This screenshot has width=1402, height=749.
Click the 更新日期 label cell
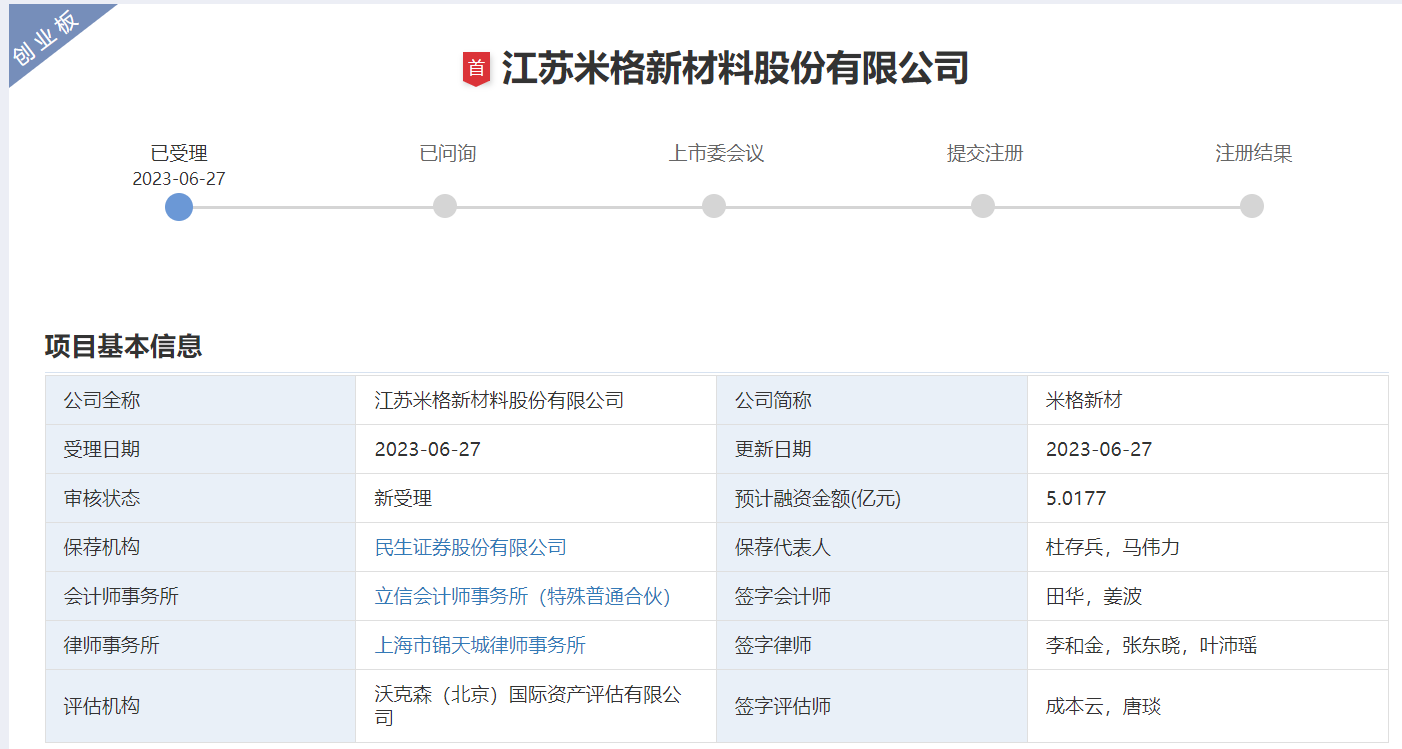(872, 449)
